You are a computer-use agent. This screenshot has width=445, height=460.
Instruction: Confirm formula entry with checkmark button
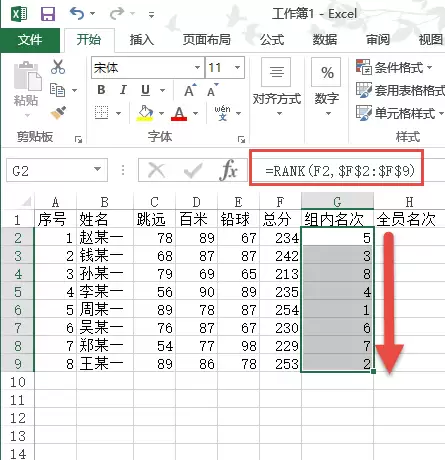point(193,170)
